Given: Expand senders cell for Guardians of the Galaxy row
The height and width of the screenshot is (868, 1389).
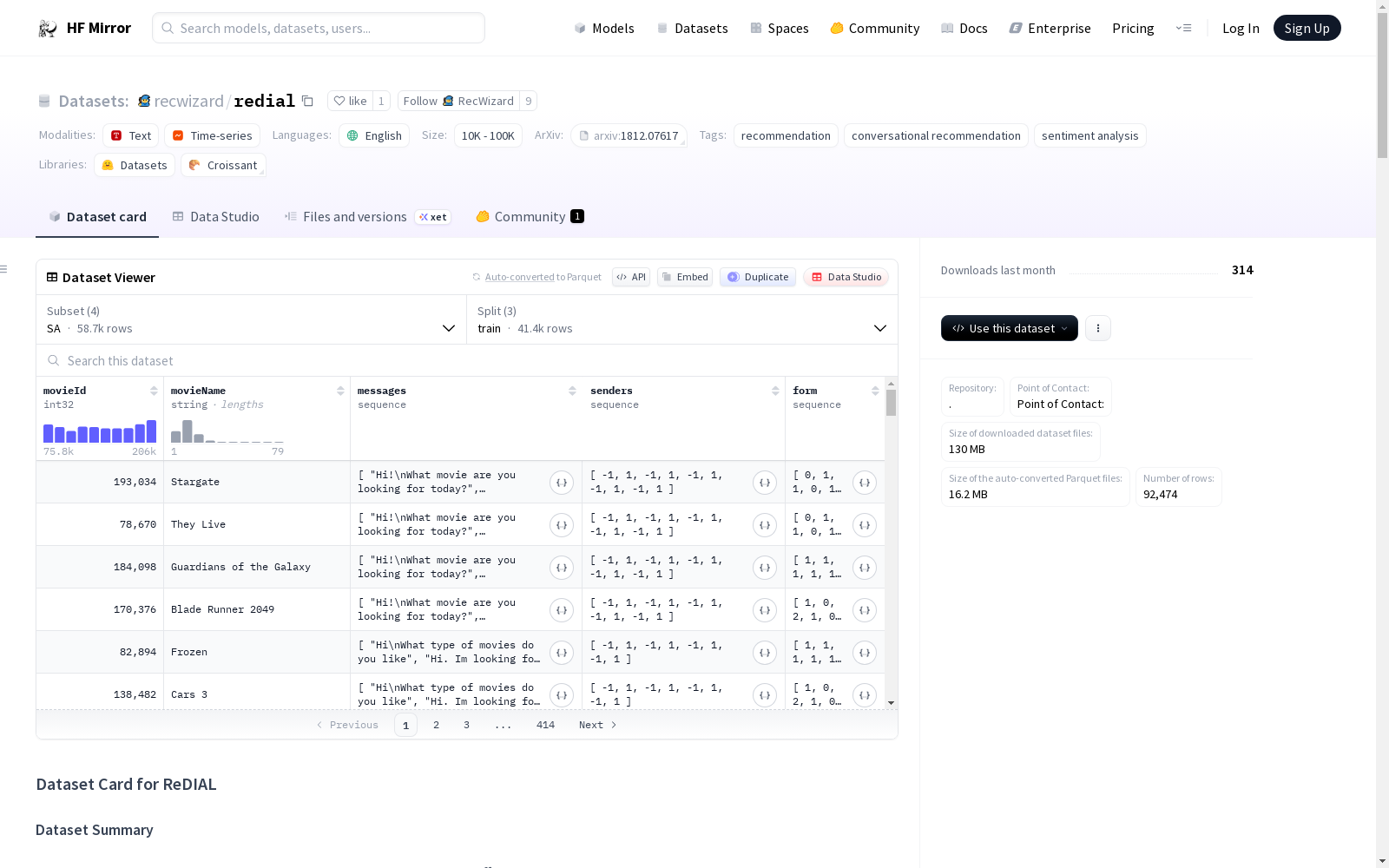Looking at the screenshot, I should tap(765, 568).
